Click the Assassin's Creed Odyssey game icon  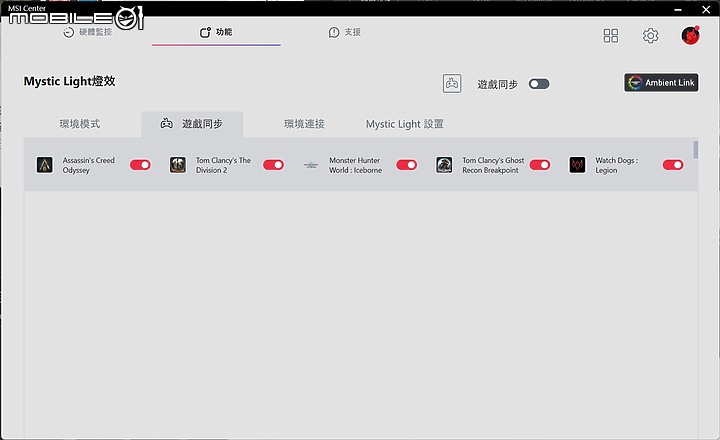point(45,165)
